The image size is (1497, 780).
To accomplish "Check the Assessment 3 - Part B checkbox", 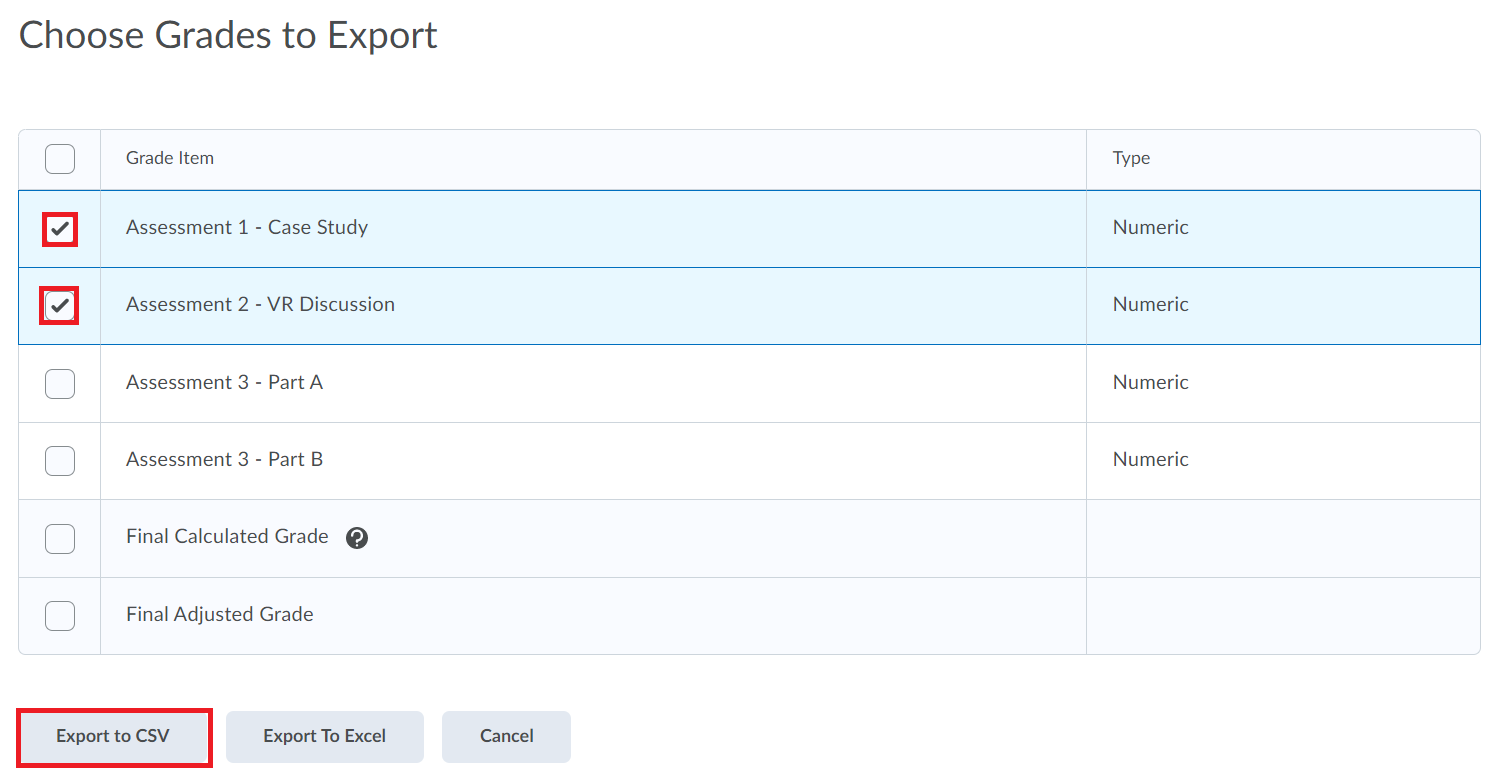I will click(60, 460).
